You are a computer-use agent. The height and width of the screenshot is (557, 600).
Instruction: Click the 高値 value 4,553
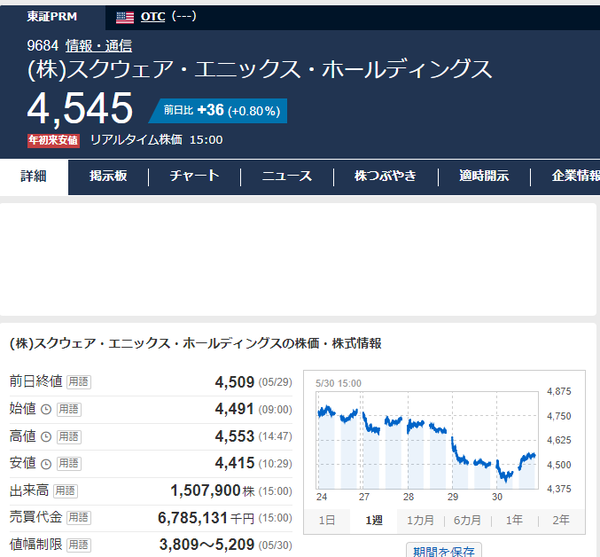[234, 436]
